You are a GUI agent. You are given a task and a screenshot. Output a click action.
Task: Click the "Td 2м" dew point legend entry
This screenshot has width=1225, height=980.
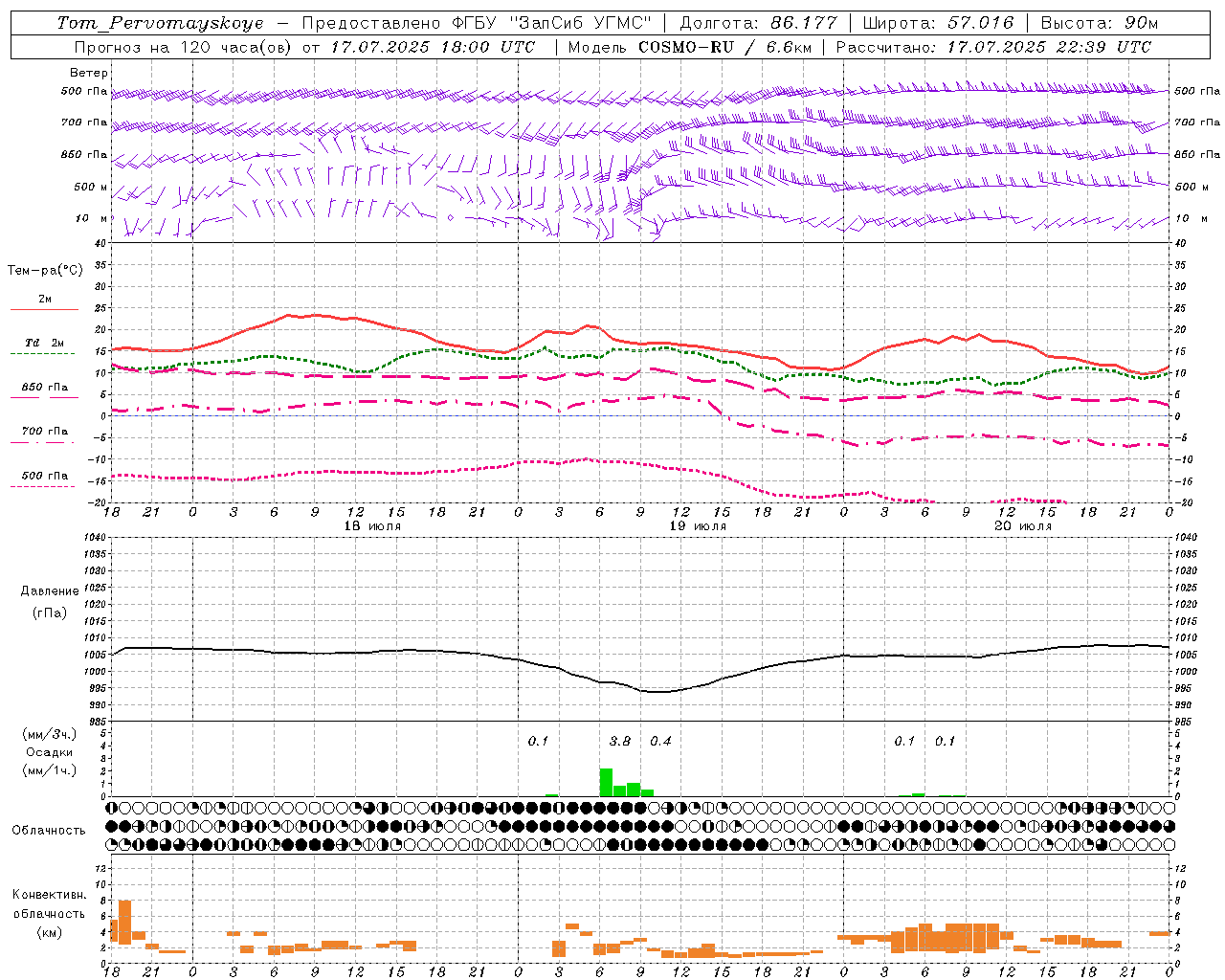[x=45, y=343]
